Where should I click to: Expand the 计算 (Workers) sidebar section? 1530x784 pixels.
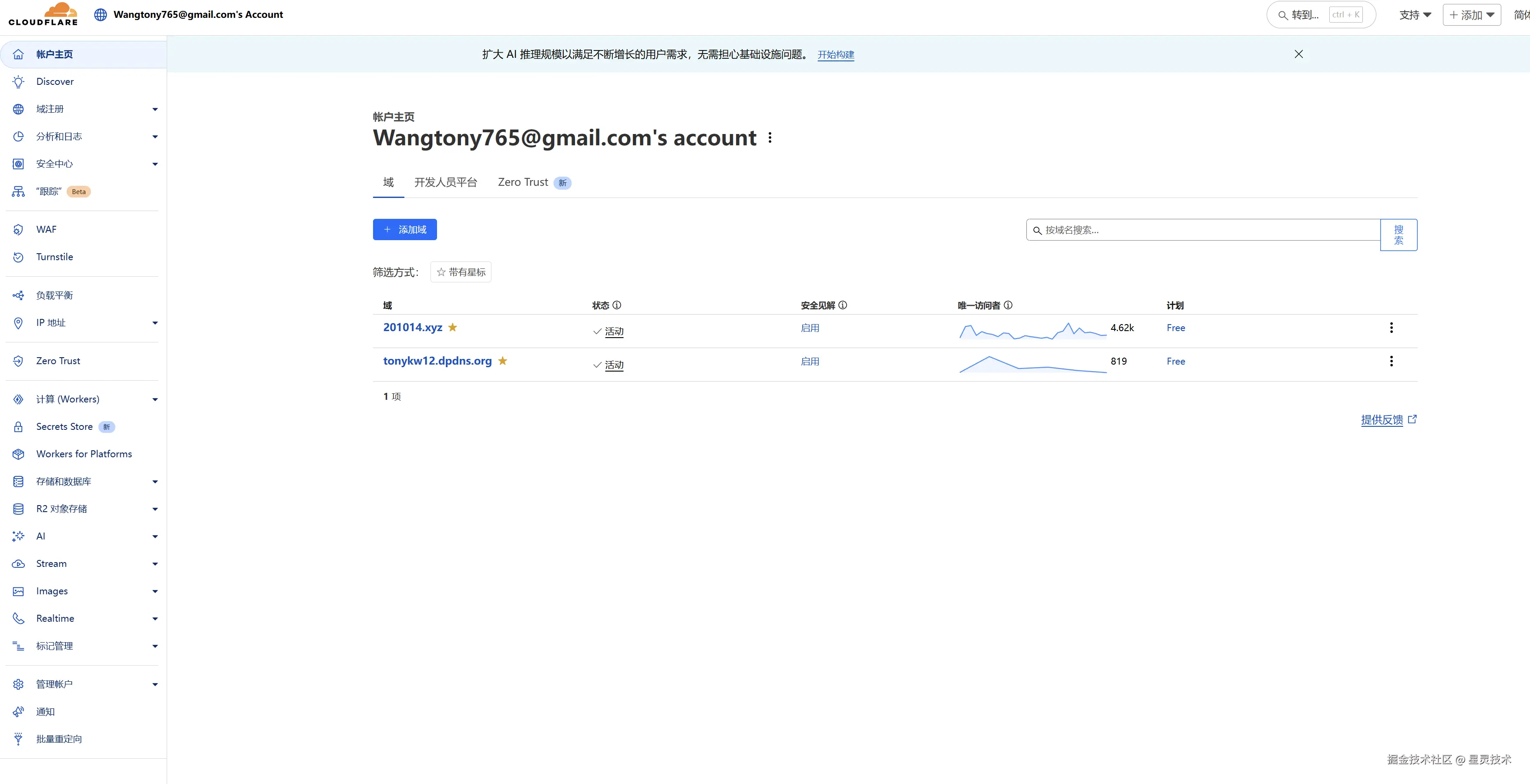click(x=155, y=399)
